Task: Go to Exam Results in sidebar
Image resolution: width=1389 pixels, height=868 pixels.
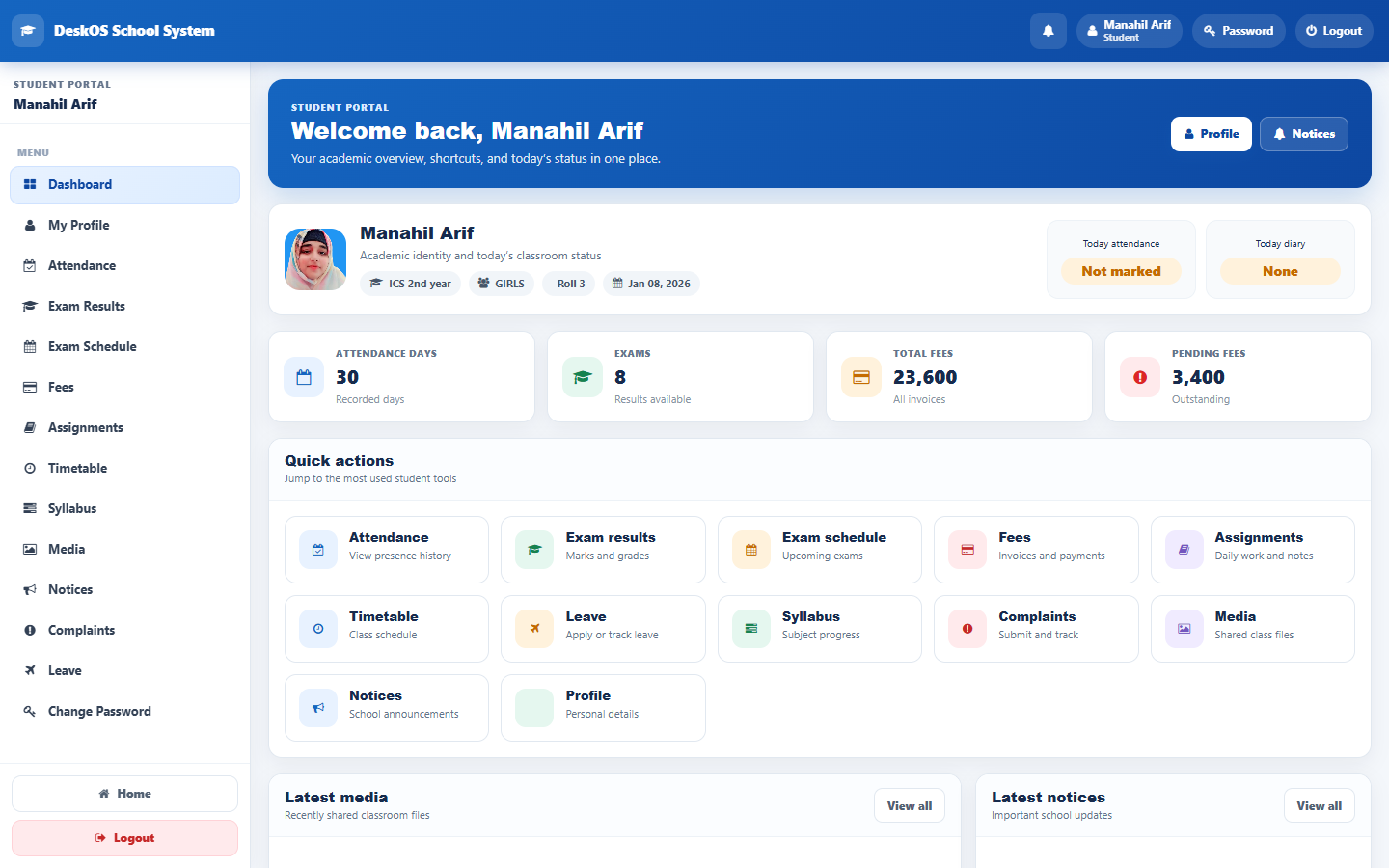Action: (124, 307)
